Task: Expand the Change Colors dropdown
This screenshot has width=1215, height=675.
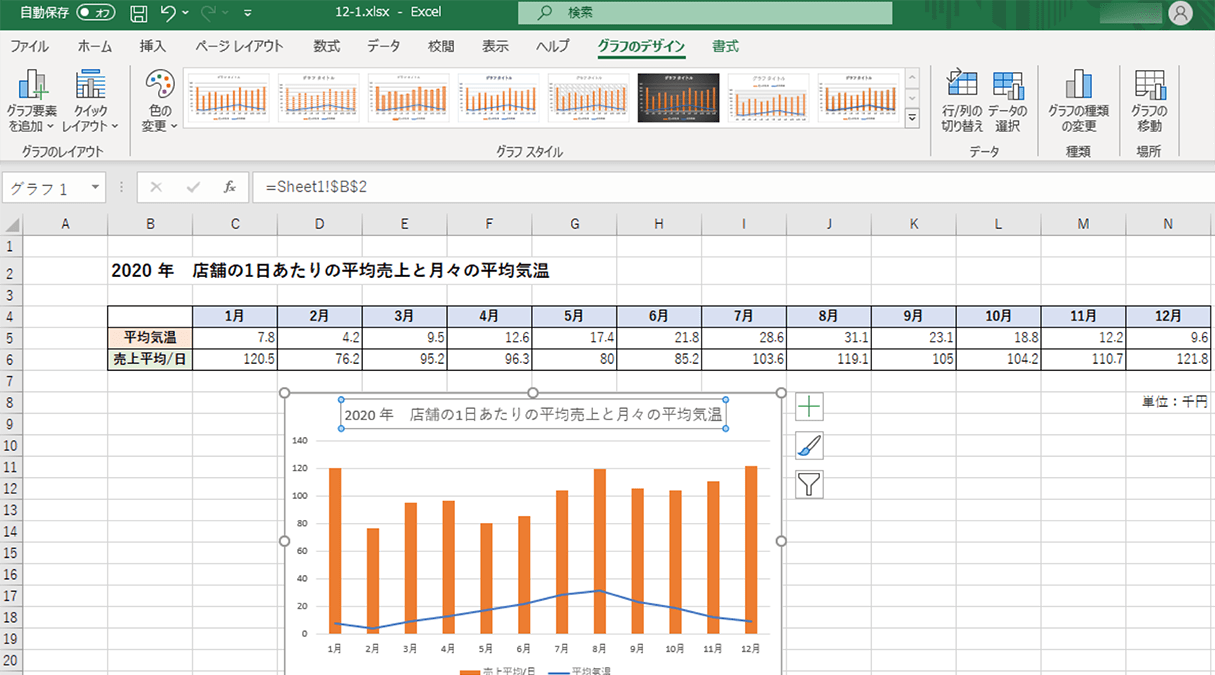Action: coord(159,101)
